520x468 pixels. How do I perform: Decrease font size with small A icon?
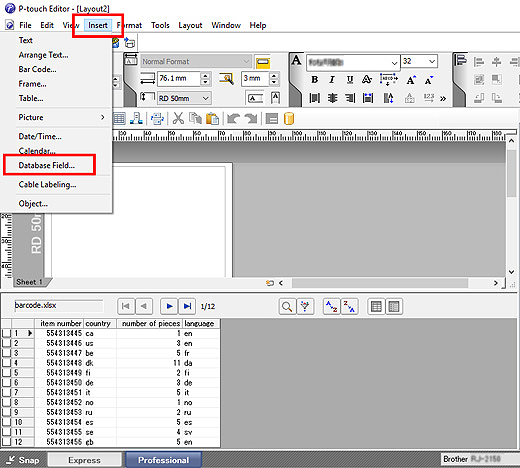pos(429,80)
